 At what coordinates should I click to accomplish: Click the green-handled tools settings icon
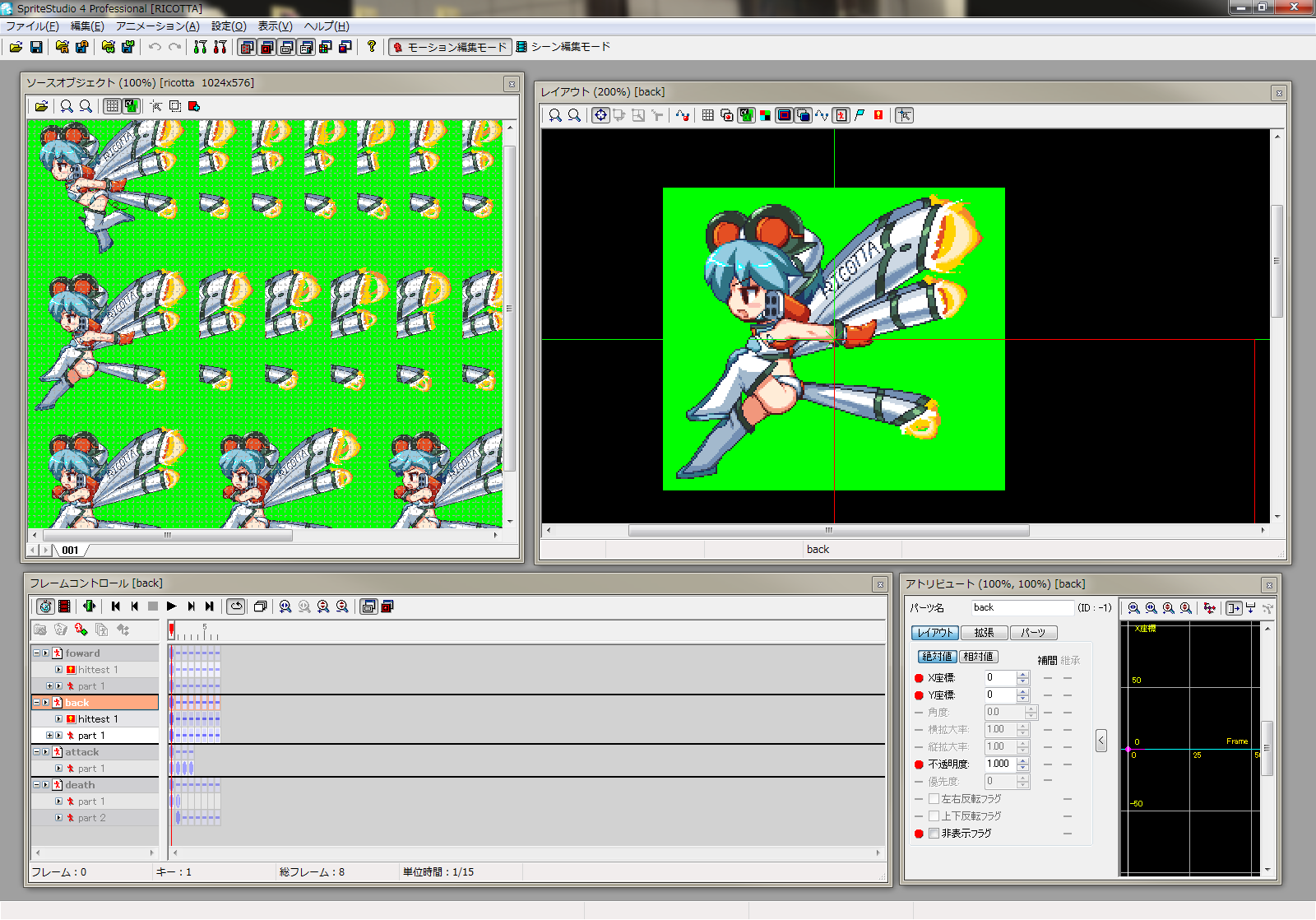(200, 47)
